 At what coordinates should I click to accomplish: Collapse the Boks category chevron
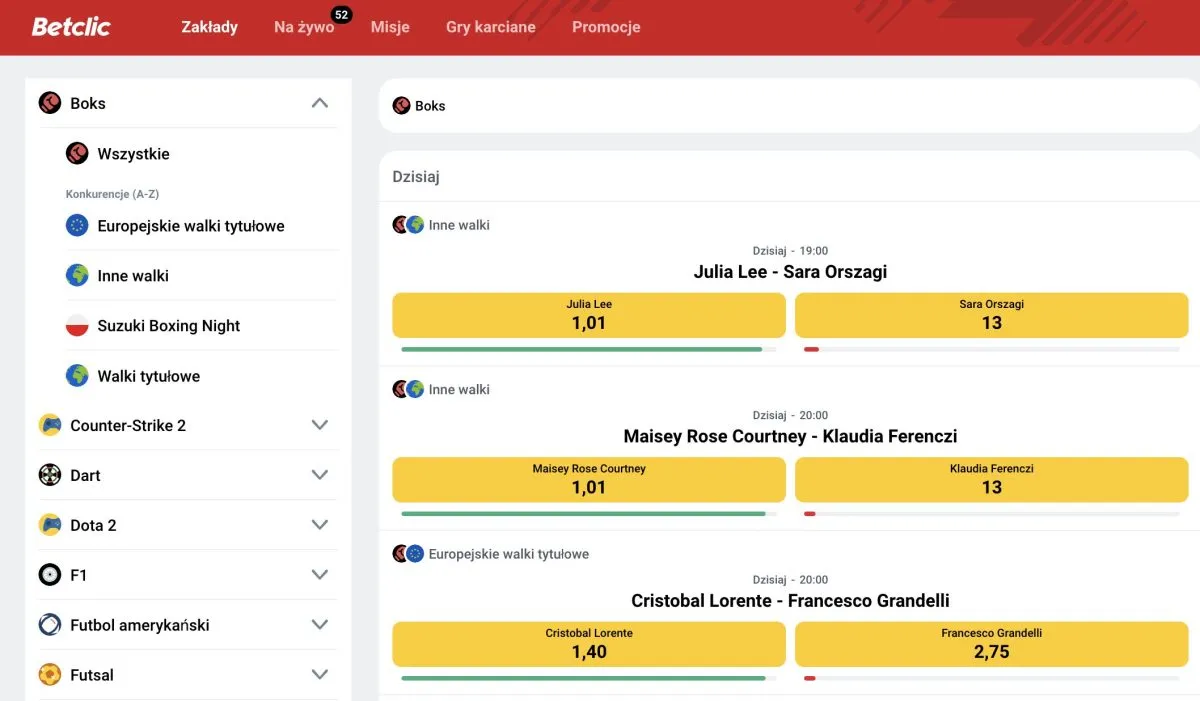pos(320,103)
